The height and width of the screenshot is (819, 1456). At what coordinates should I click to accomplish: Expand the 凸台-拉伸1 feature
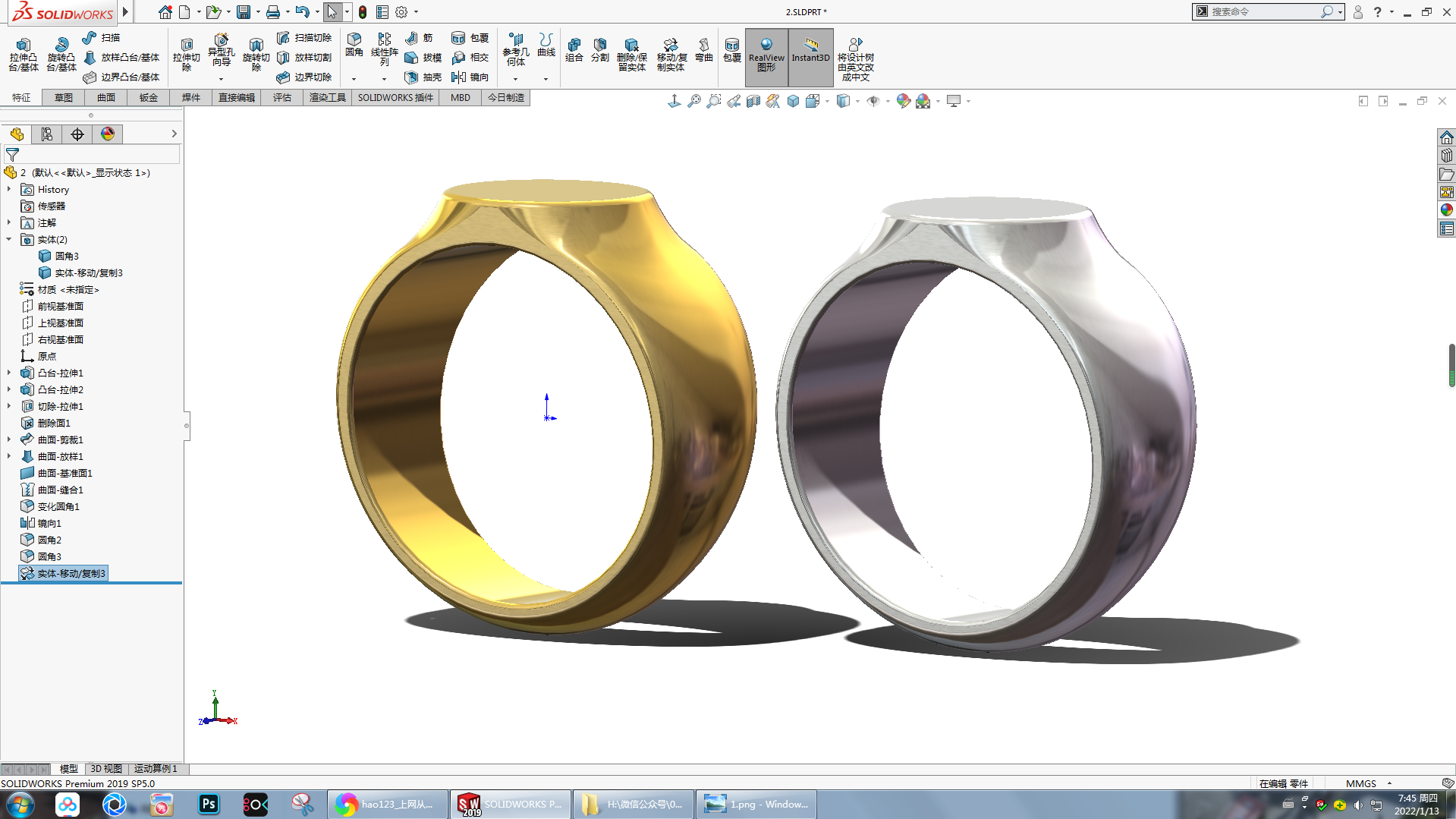[9, 373]
